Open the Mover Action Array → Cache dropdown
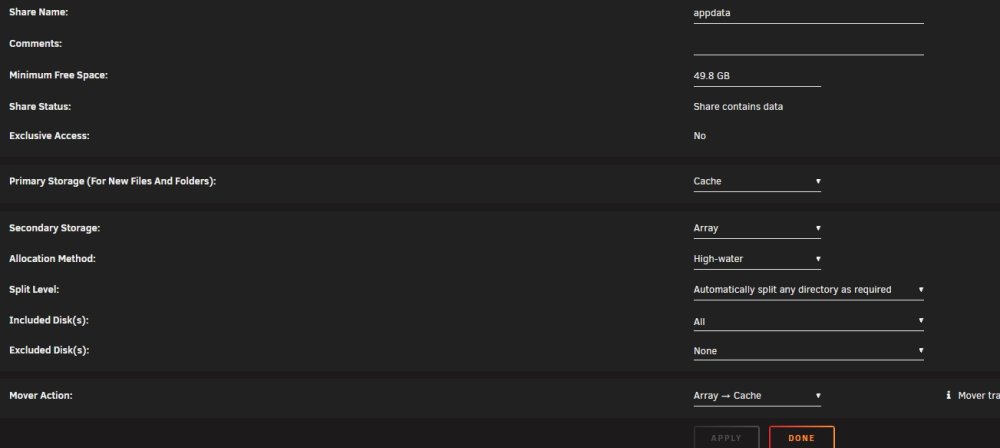 pos(757,396)
